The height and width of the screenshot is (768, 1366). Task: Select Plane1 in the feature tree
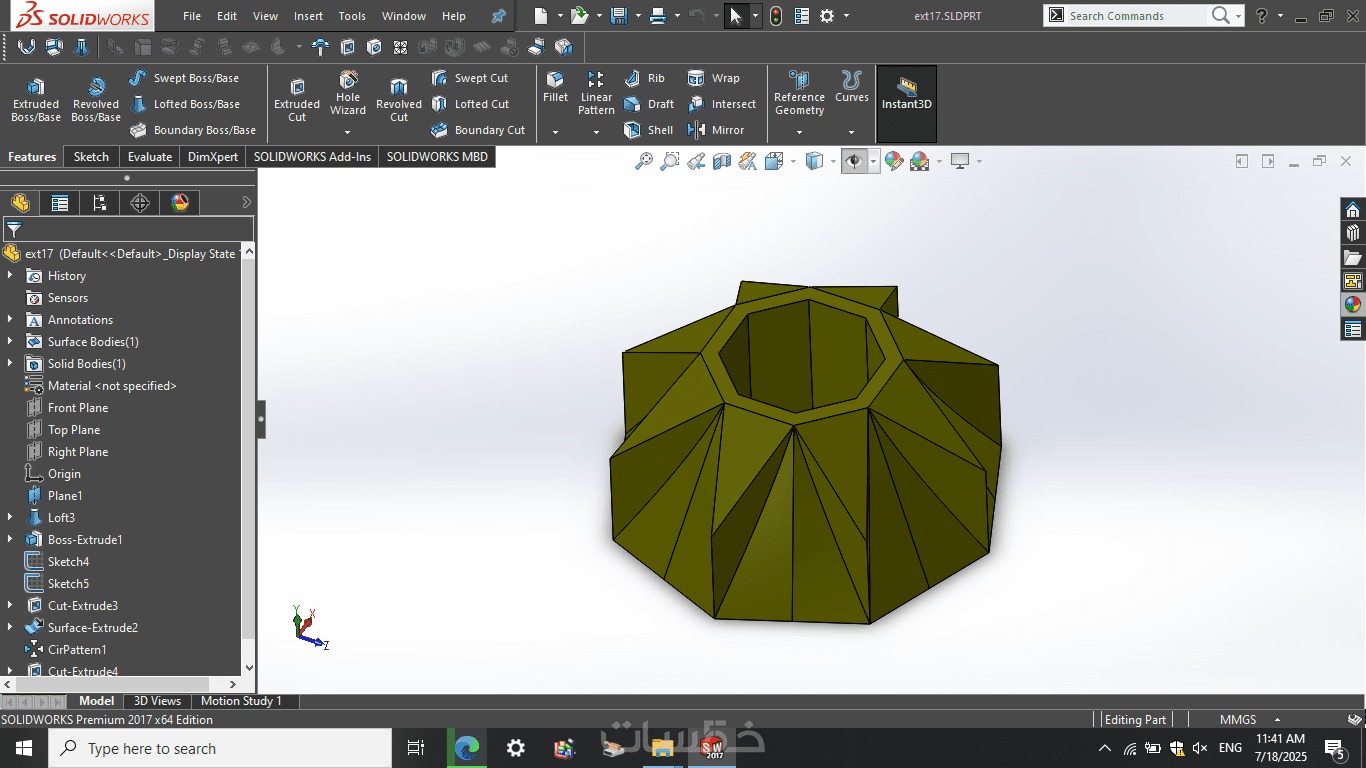[65, 496]
